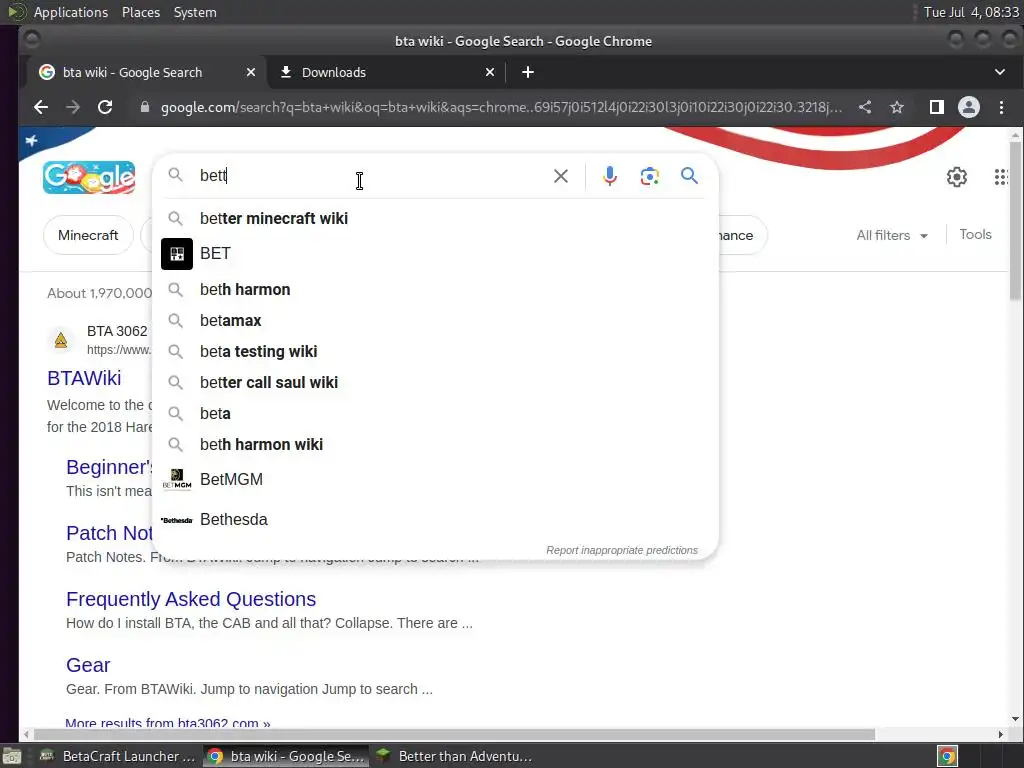The image size is (1024, 768).
Task: Open the System menu
Action: [x=195, y=12]
